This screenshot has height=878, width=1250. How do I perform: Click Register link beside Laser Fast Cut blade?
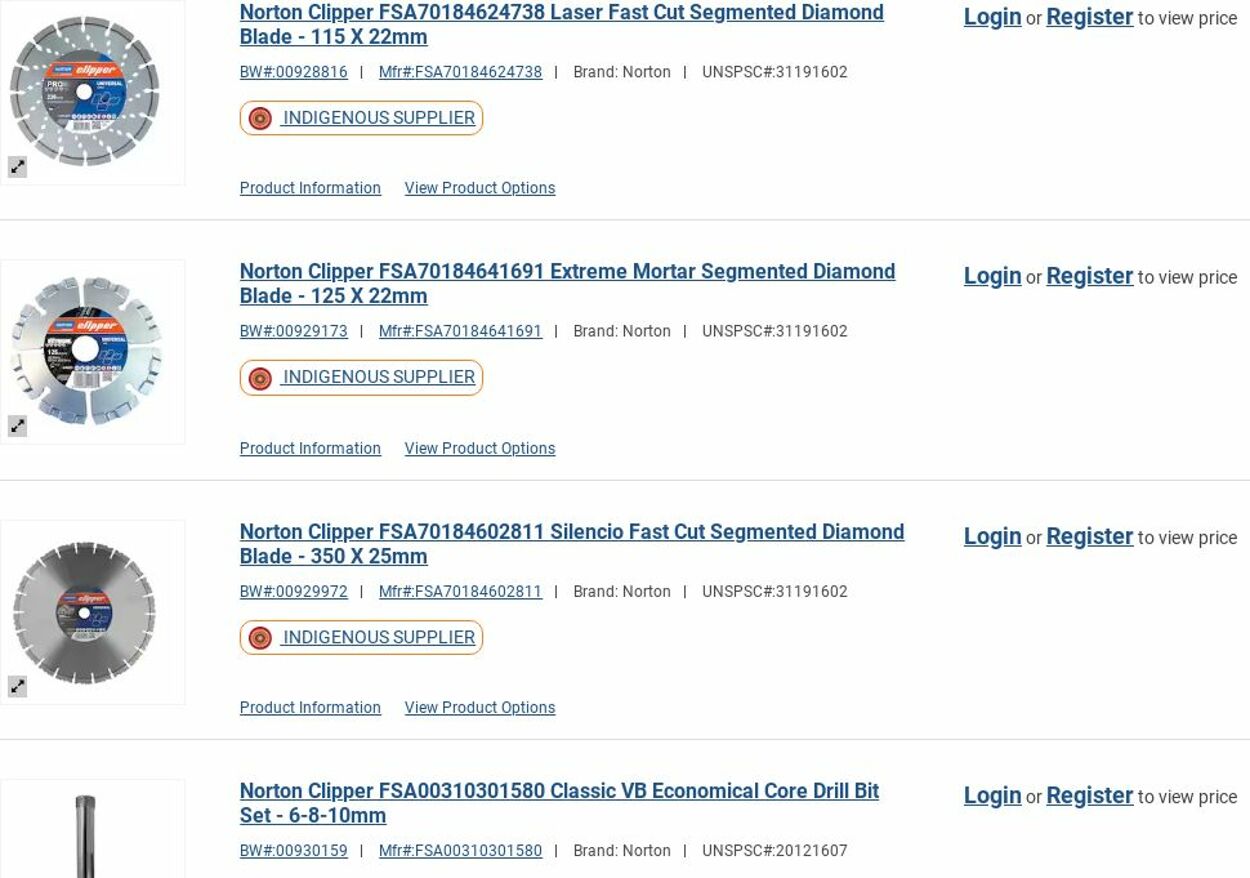[1089, 17]
